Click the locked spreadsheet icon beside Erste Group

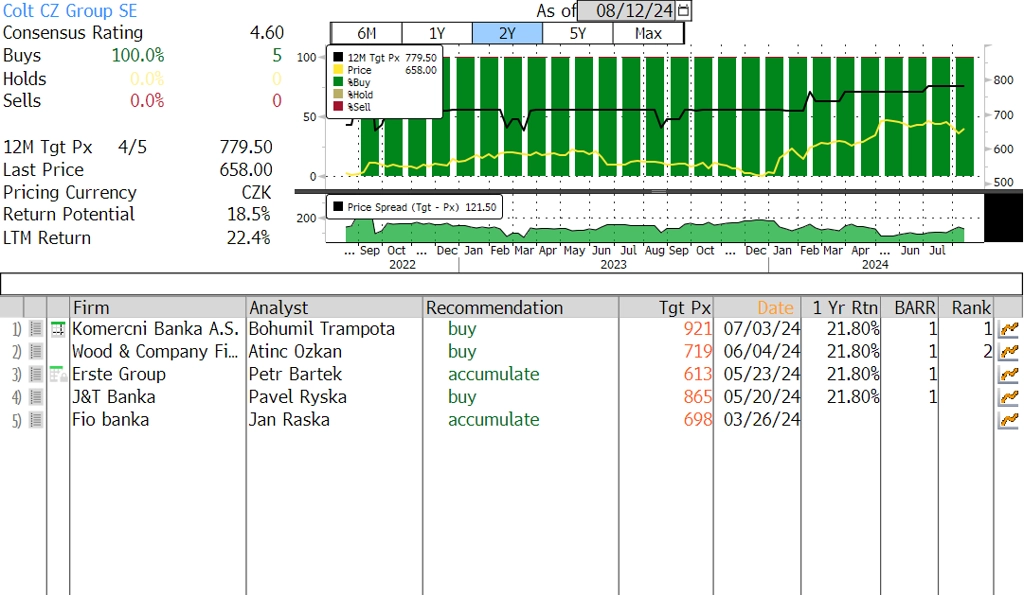pyautogui.click(x=58, y=374)
